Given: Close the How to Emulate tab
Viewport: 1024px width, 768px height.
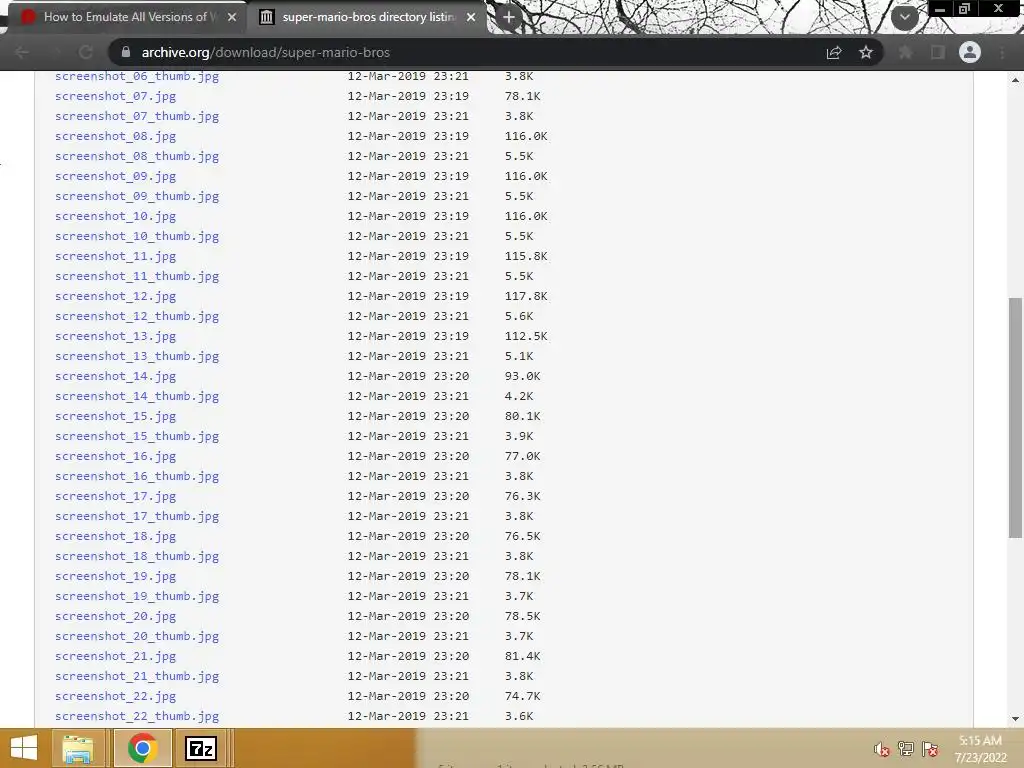Looking at the screenshot, I should pos(232,17).
